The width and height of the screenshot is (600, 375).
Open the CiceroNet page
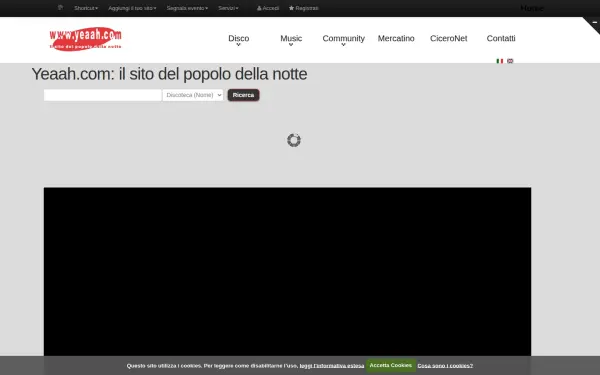[448, 38]
